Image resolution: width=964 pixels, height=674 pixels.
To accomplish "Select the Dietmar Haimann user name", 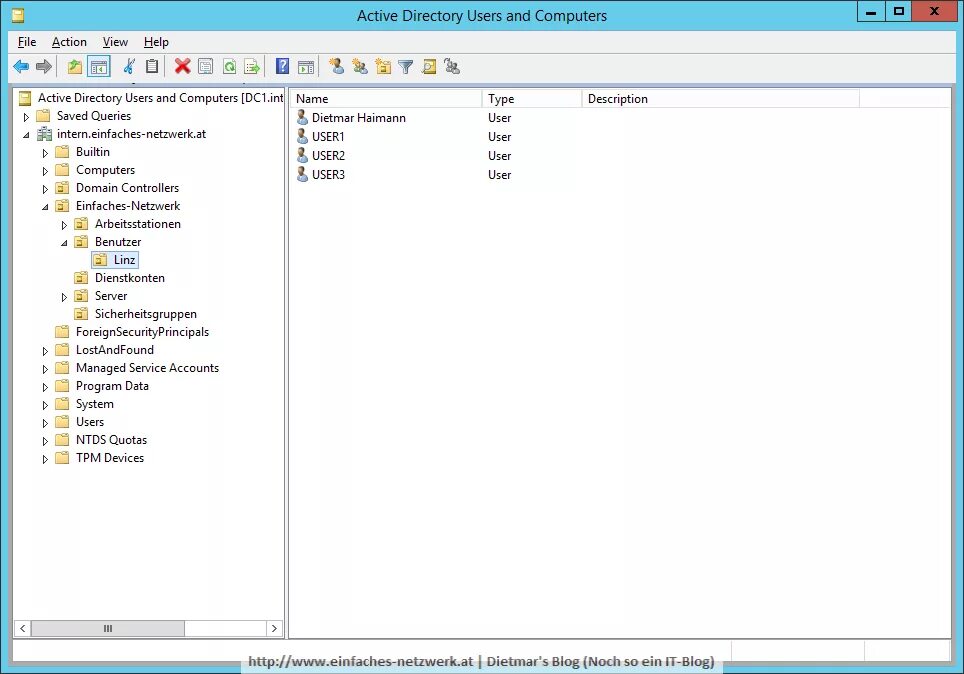I will [x=358, y=117].
